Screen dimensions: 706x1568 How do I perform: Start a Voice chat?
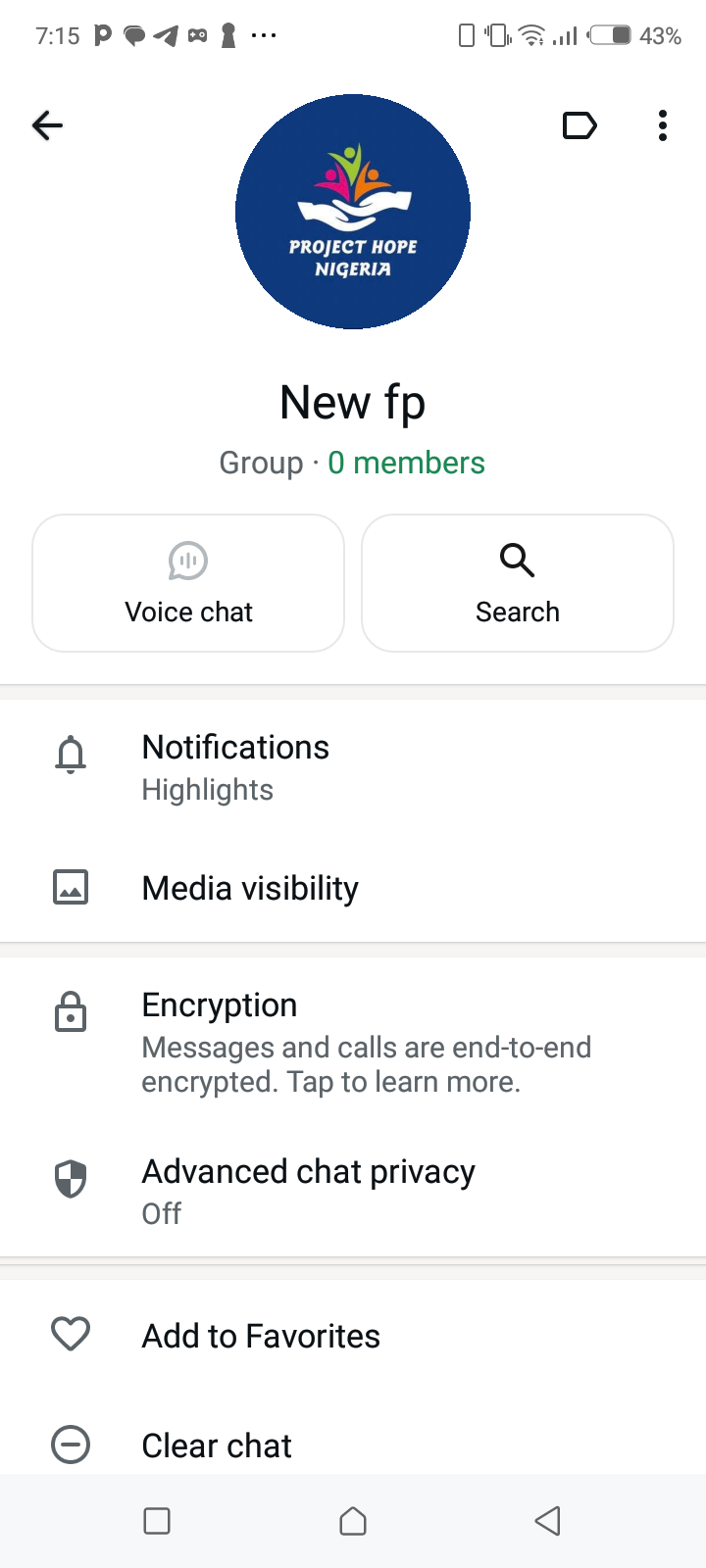(188, 583)
